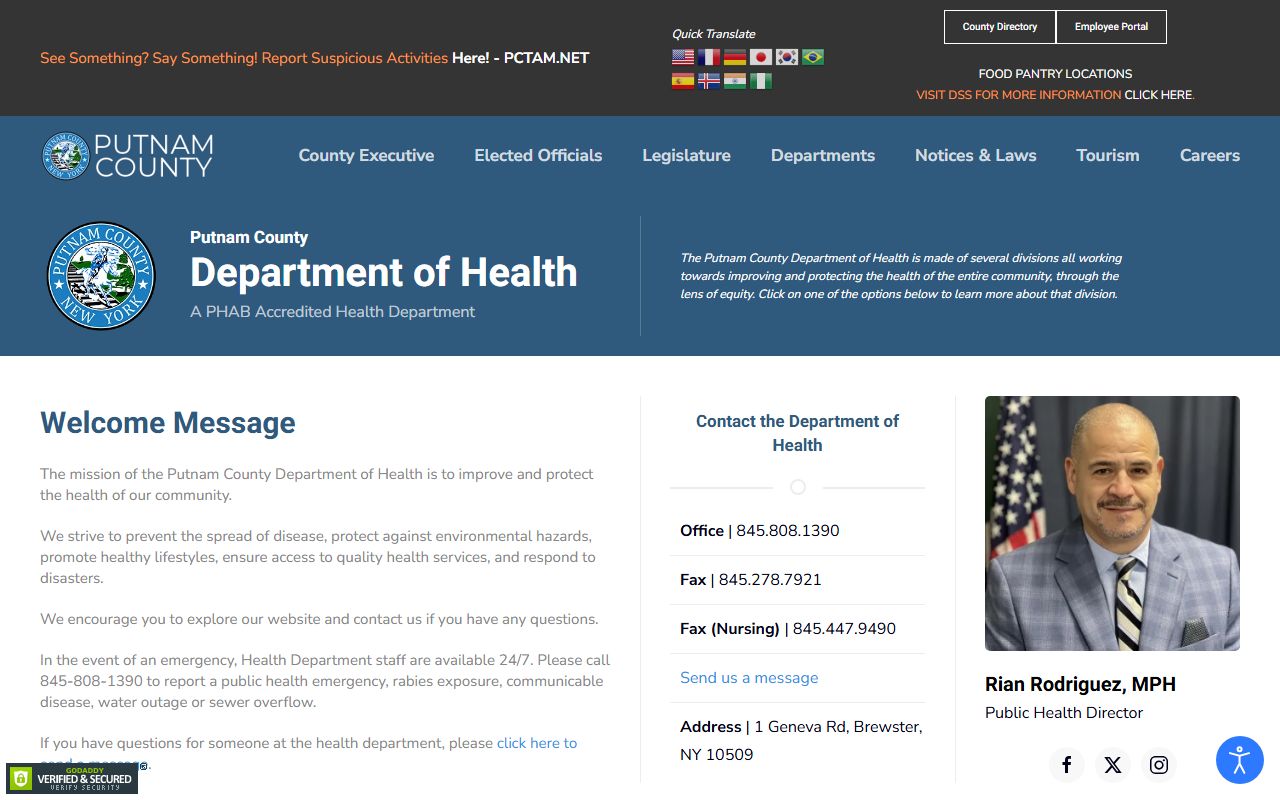
Task: Click the Putnam County logo in navbar
Action: coord(127,155)
